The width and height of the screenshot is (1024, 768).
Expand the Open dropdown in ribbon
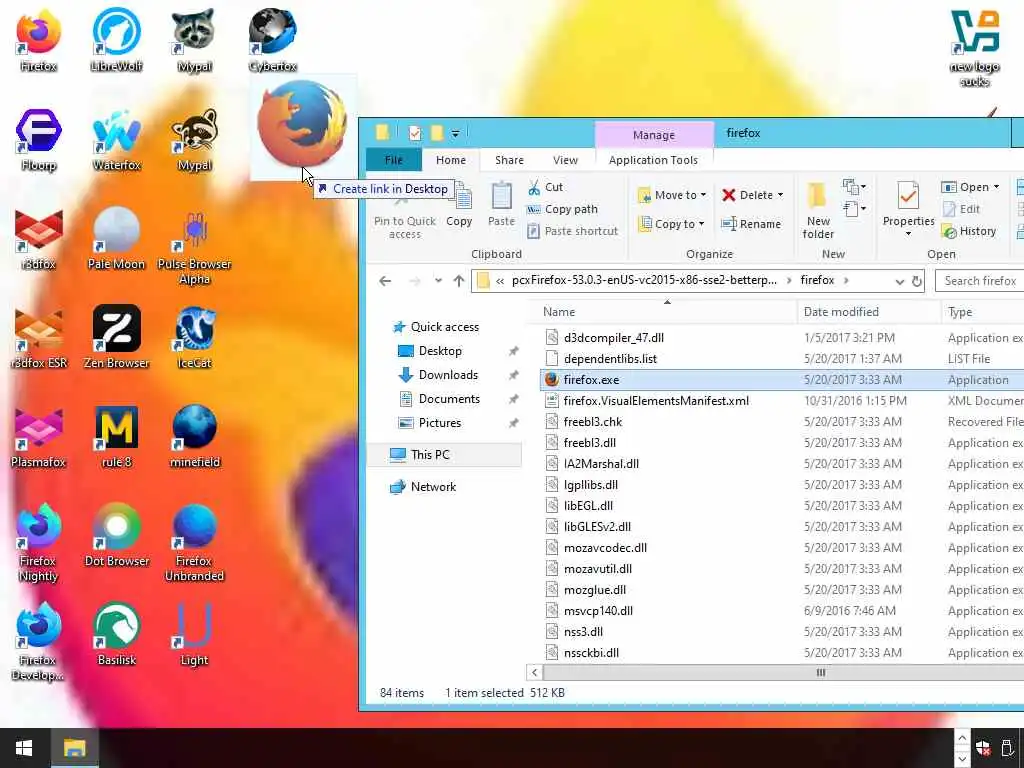click(997, 187)
